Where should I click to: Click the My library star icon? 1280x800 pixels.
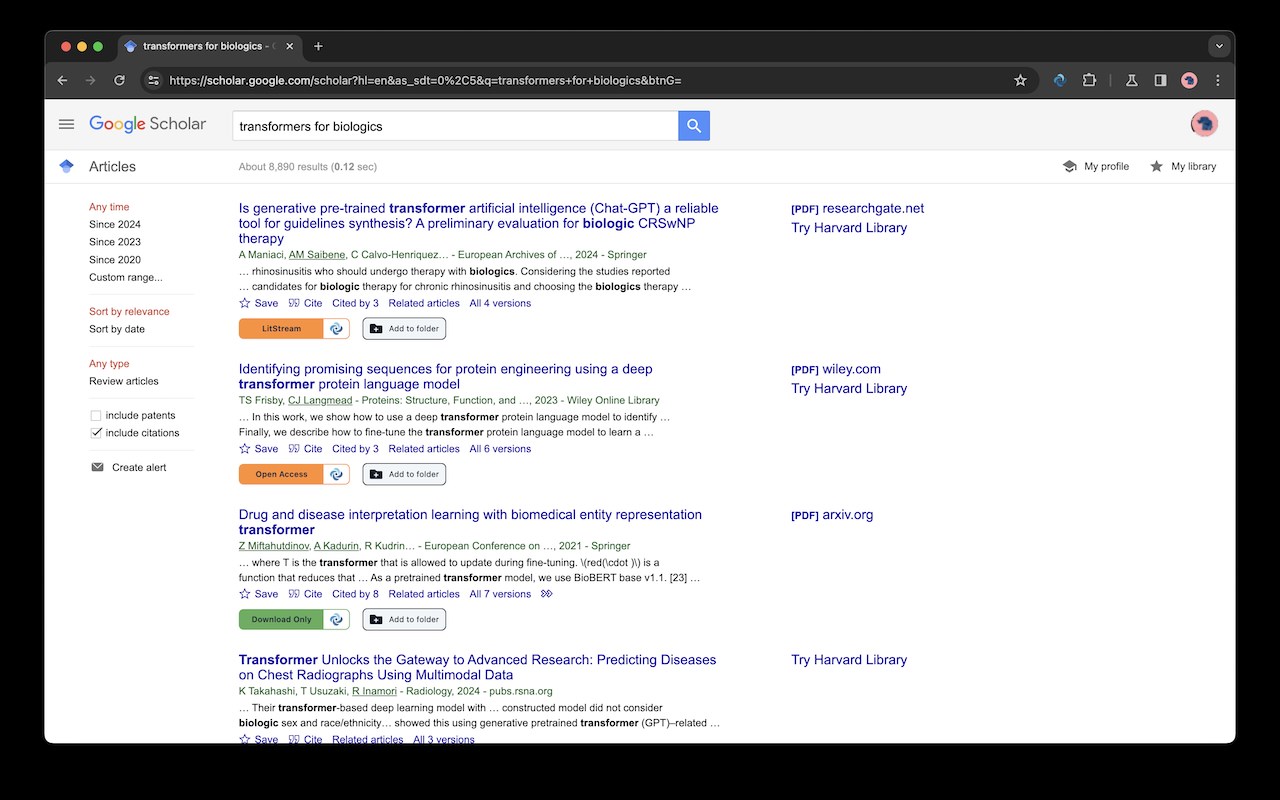point(1156,167)
